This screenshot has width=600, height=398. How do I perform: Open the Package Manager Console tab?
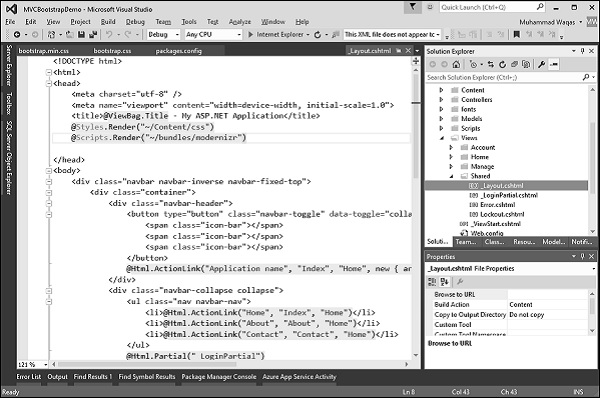point(219,377)
